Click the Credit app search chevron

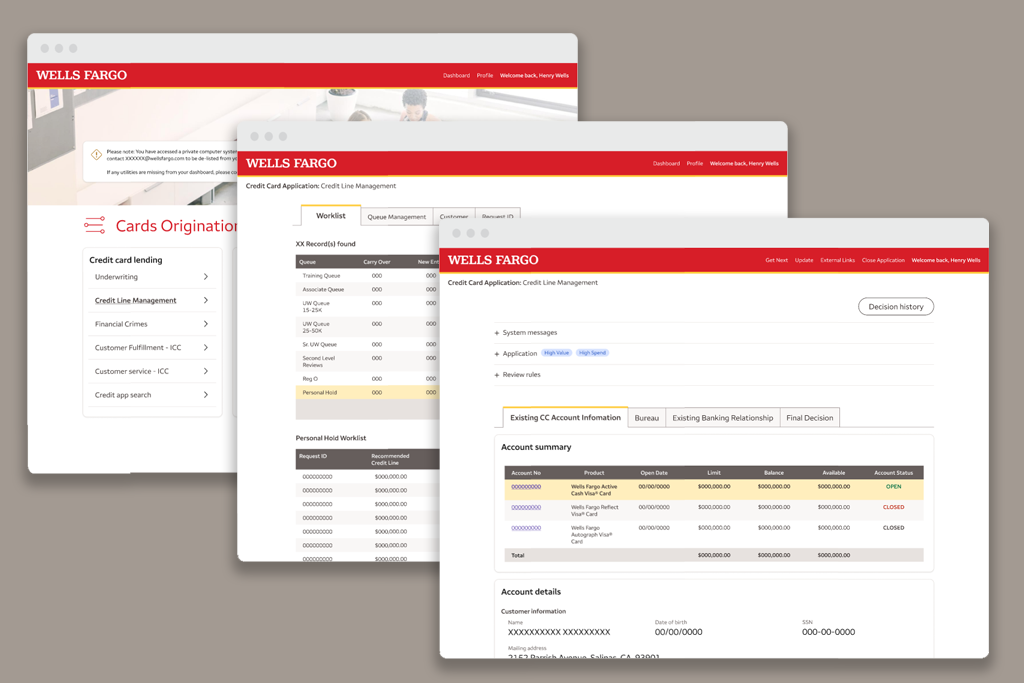point(205,395)
